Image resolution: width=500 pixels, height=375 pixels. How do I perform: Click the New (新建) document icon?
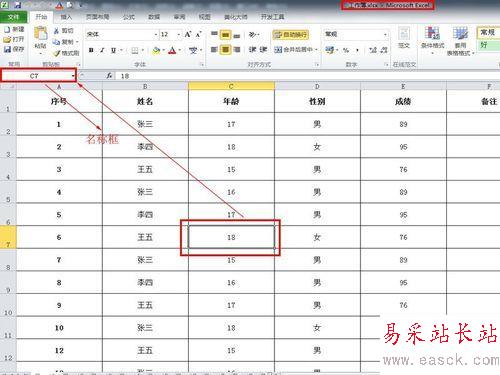(7, 29)
